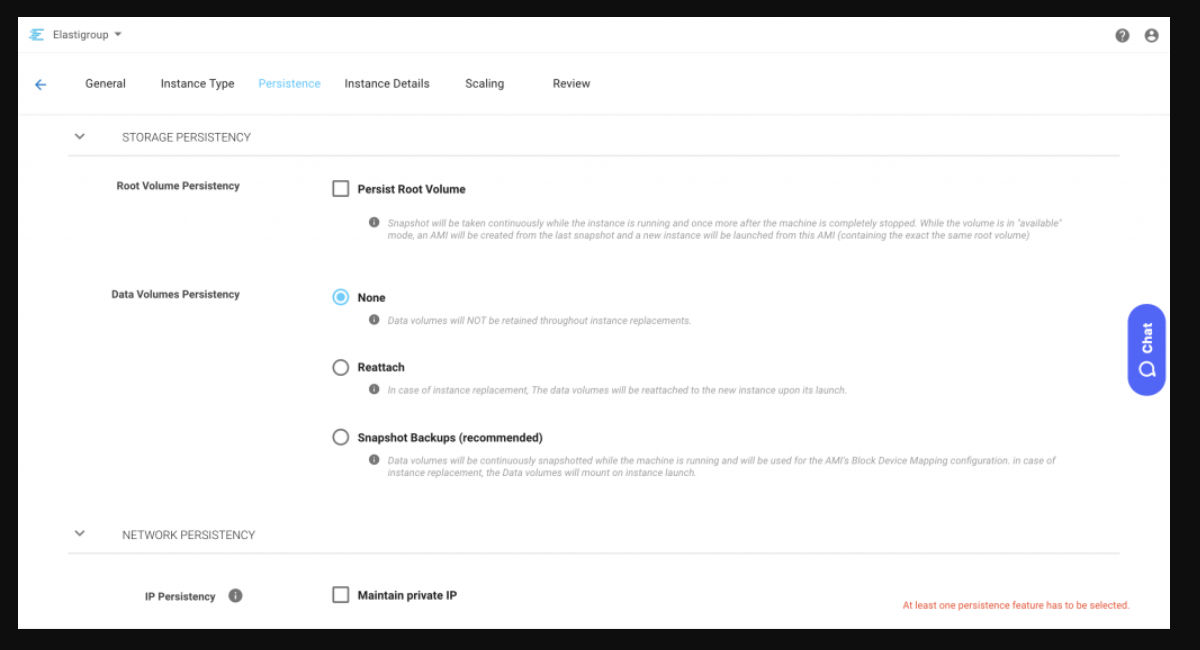The height and width of the screenshot is (650, 1200).
Task: Click the IP Persistency info icon
Action: click(235, 596)
